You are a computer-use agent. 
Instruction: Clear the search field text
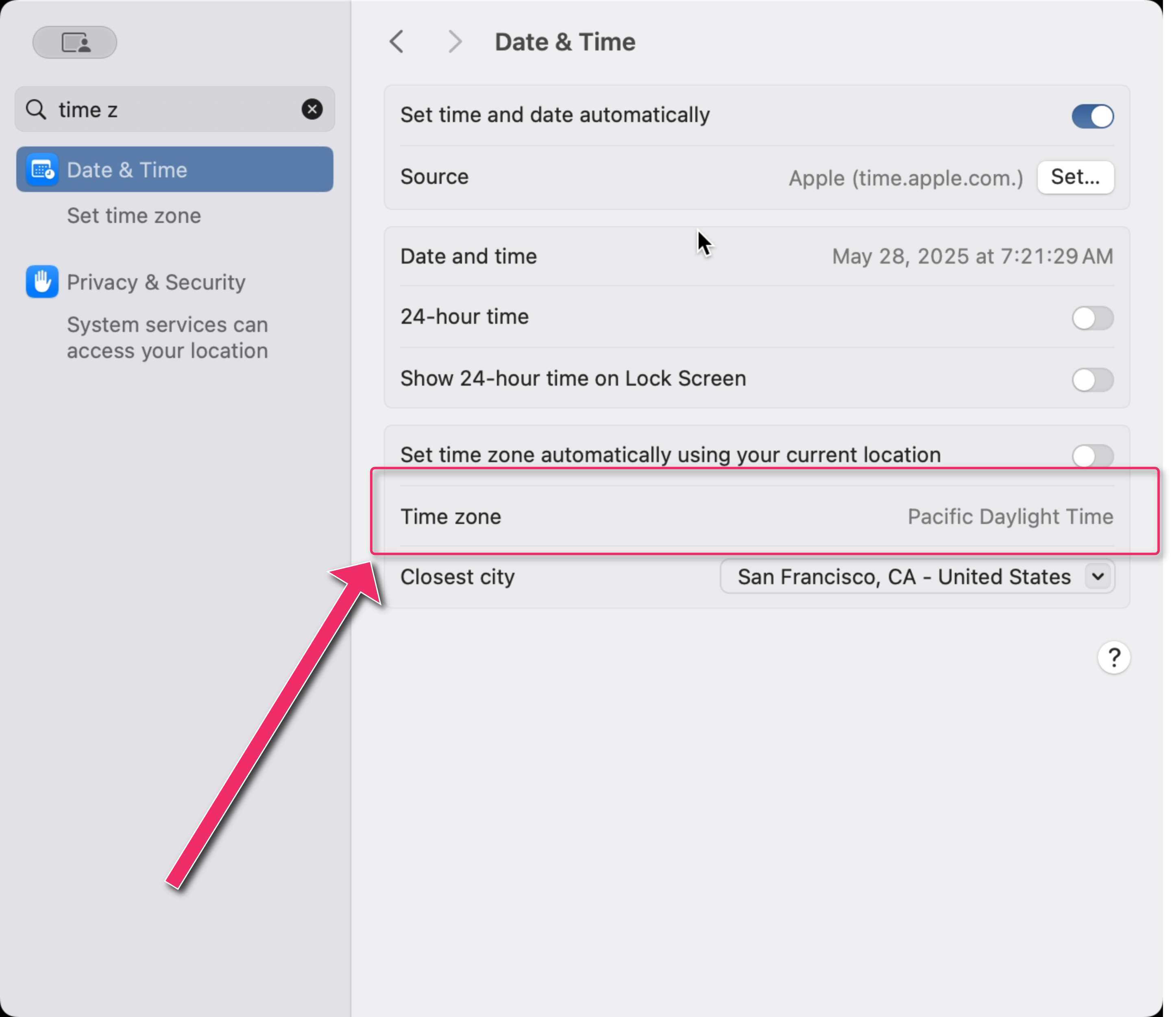311,109
